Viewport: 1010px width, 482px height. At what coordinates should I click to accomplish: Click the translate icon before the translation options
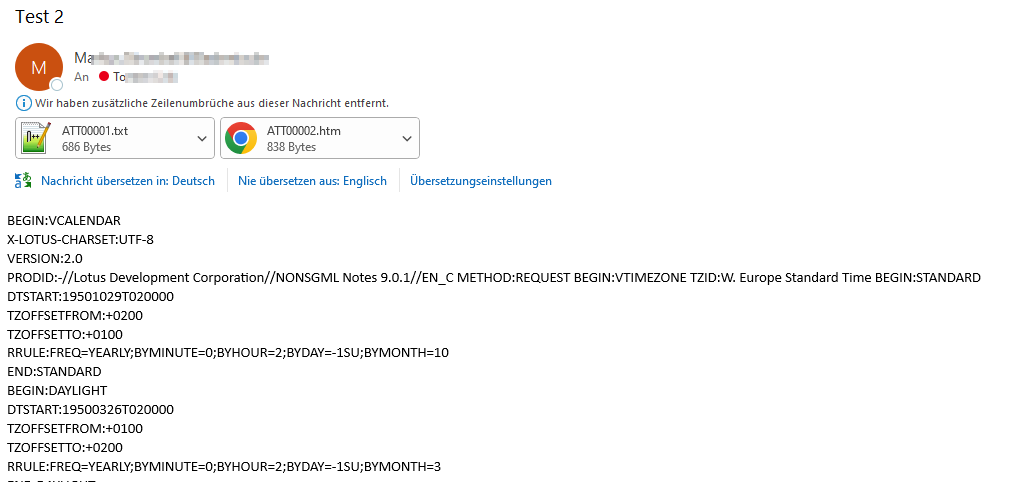pyautogui.click(x=22, y=181)
